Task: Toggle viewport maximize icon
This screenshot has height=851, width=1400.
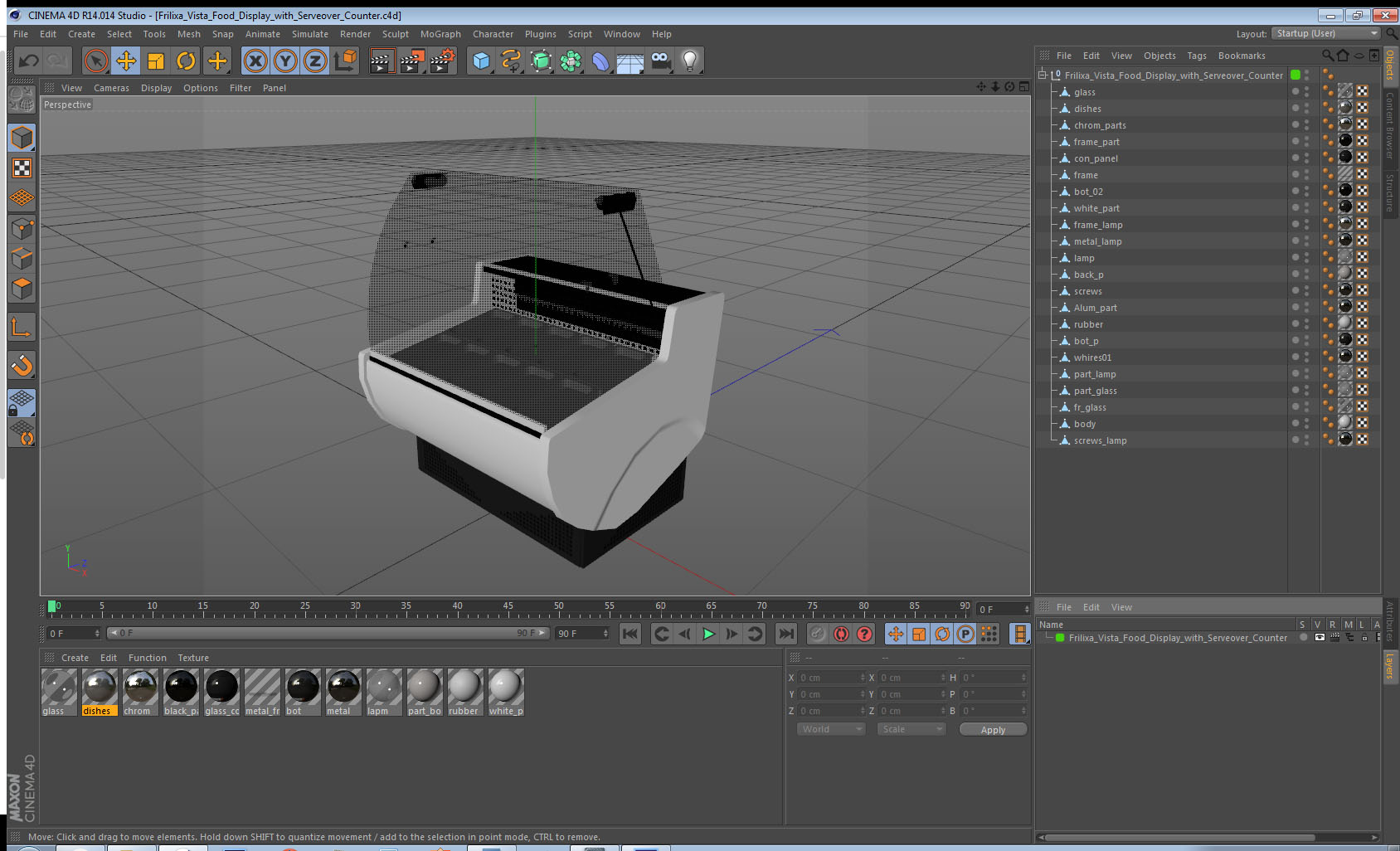Action: [1023, 87]
